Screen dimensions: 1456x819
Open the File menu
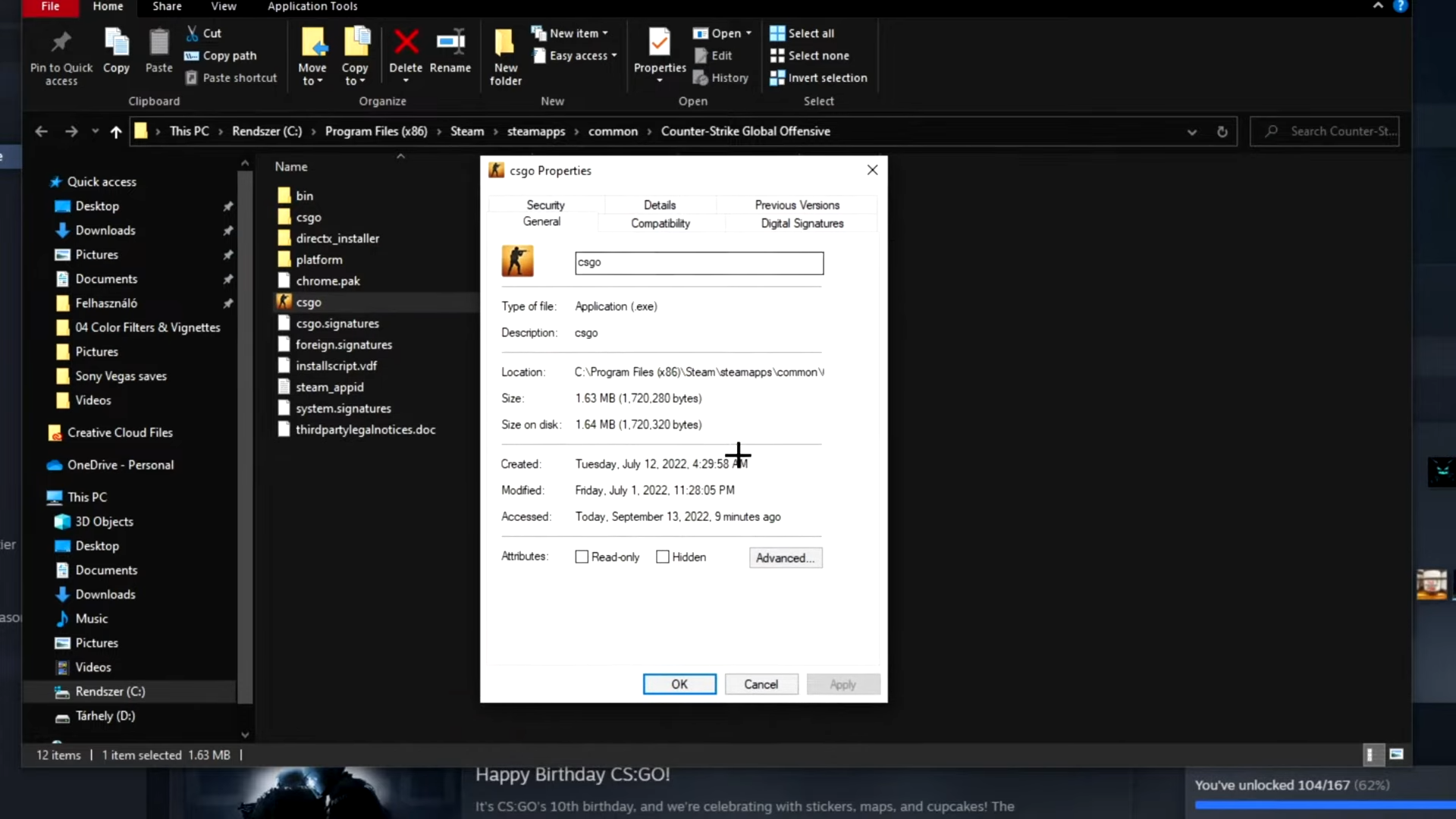tap(50, 7)
